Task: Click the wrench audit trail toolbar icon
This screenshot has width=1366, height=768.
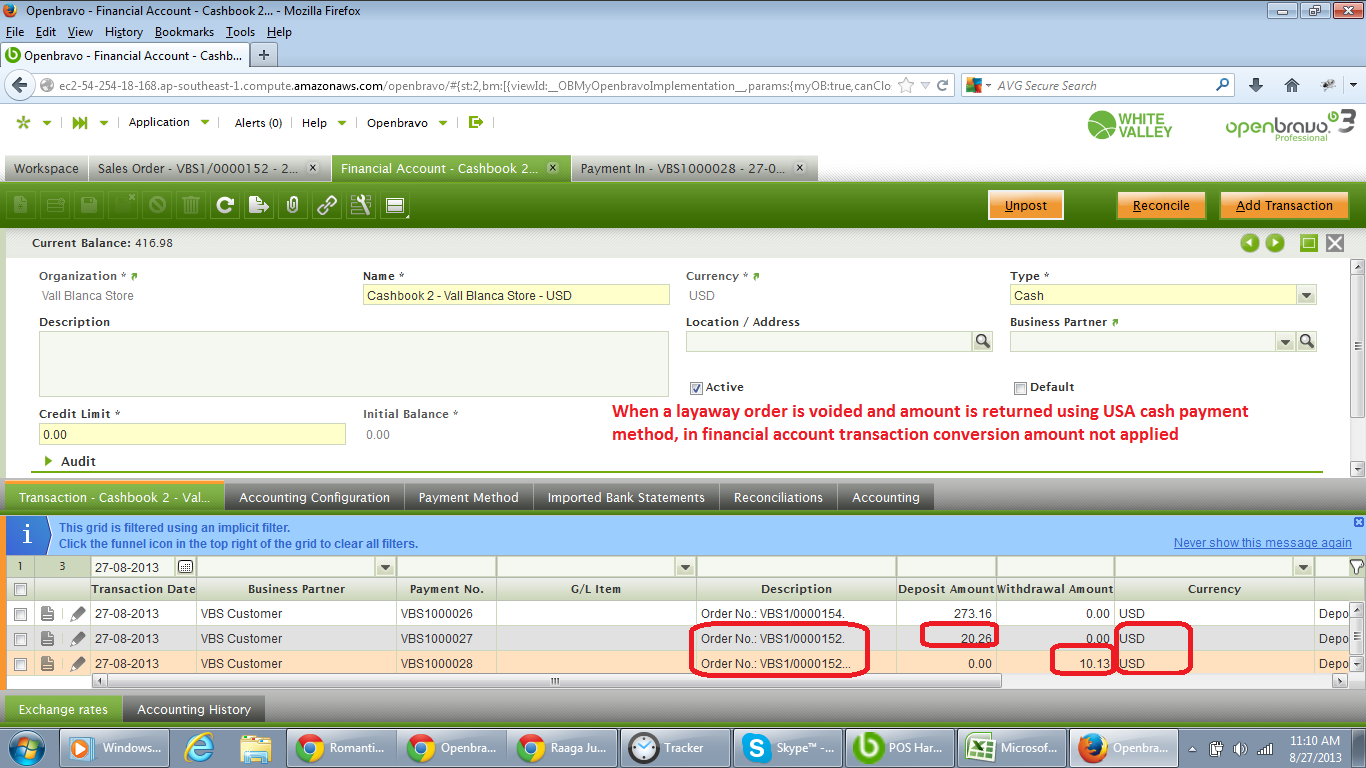Action: tap(361, 206)
